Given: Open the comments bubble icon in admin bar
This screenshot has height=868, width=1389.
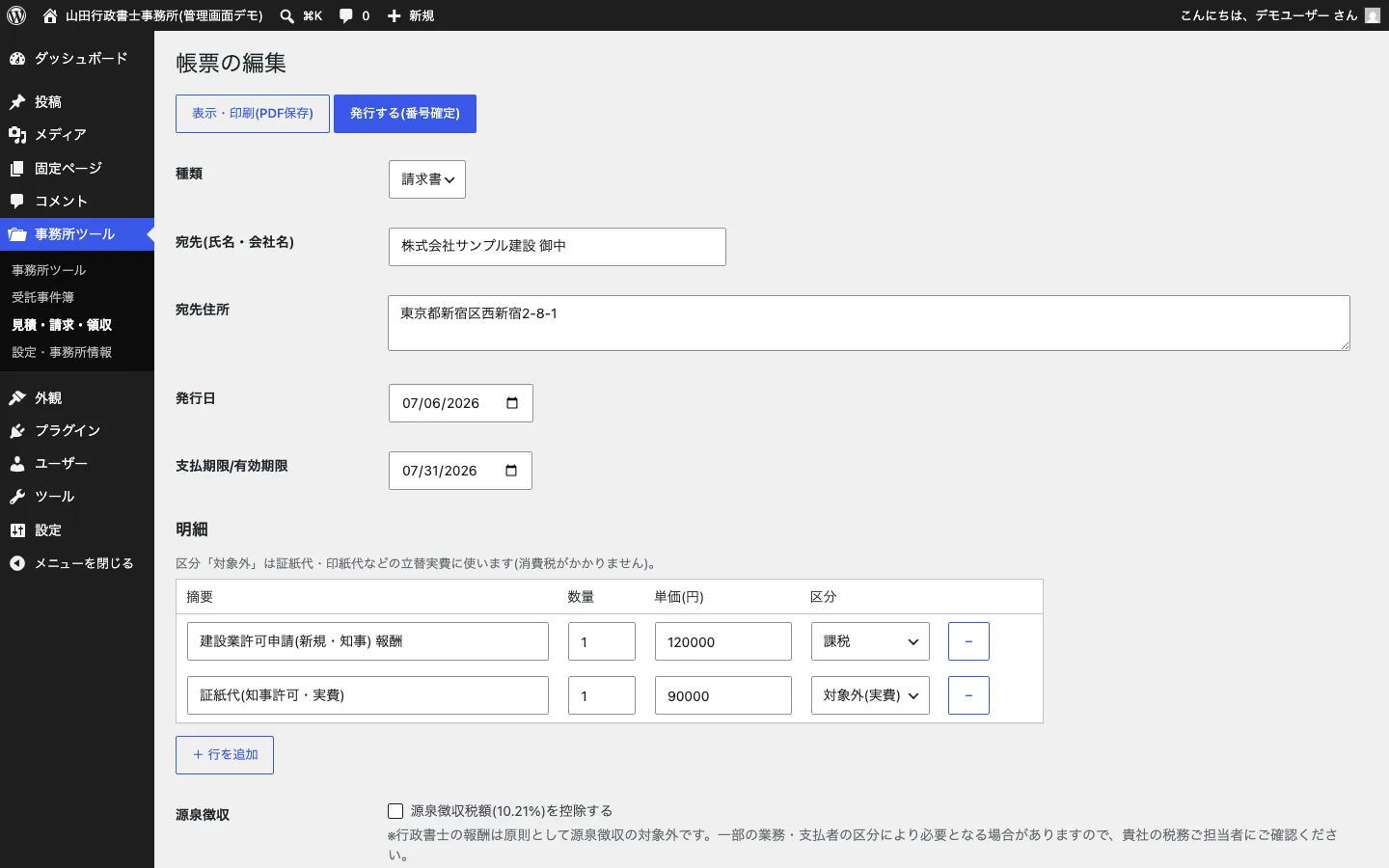Looking at the screenshot, I should coord(345,15).
